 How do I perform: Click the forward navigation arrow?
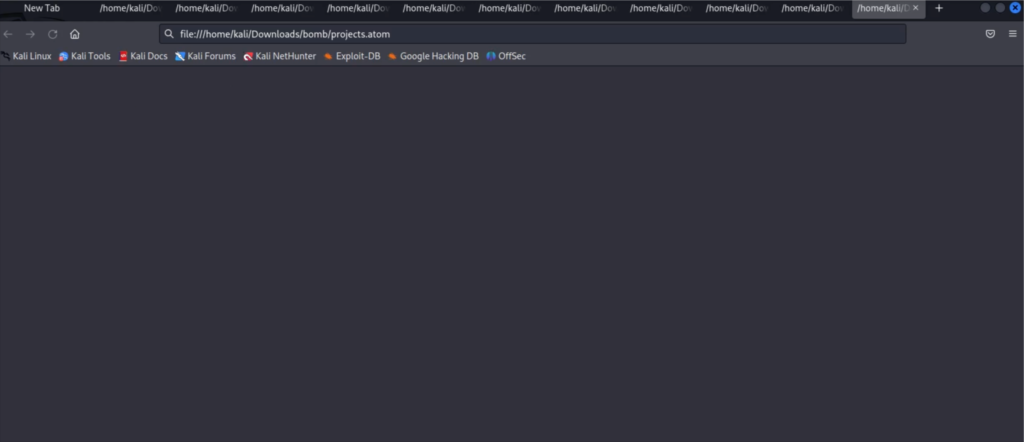coord(31,34)
